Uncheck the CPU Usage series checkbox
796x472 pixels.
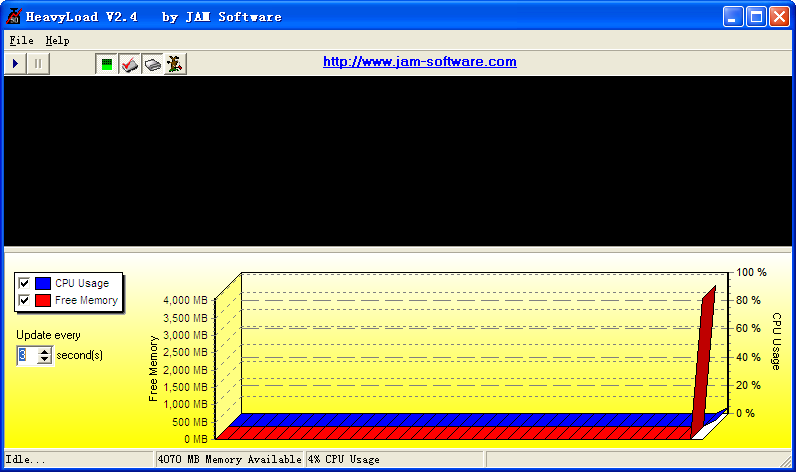point(24,283)
